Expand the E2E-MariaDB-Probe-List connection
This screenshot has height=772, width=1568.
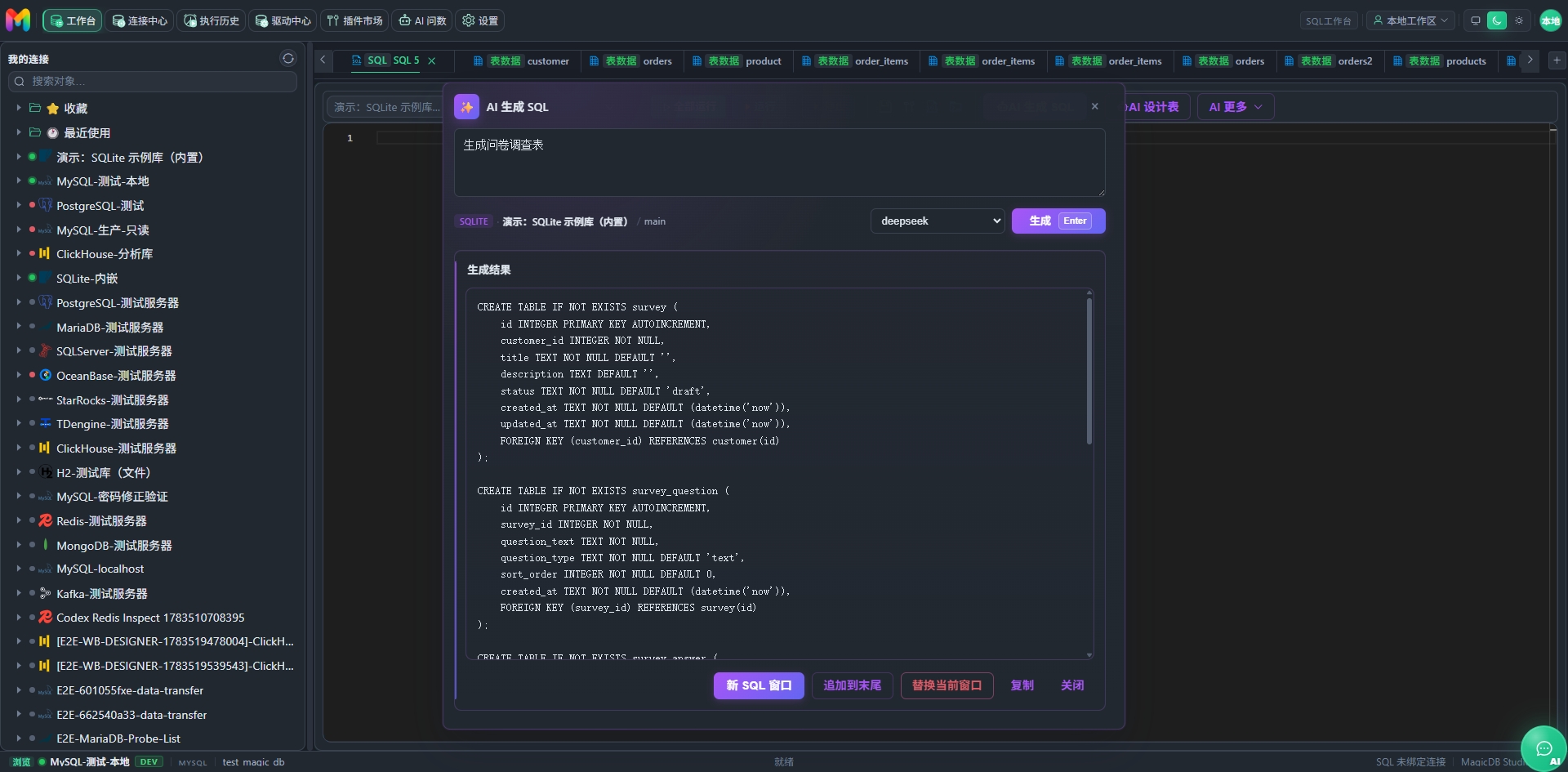(x=19, y=738)
